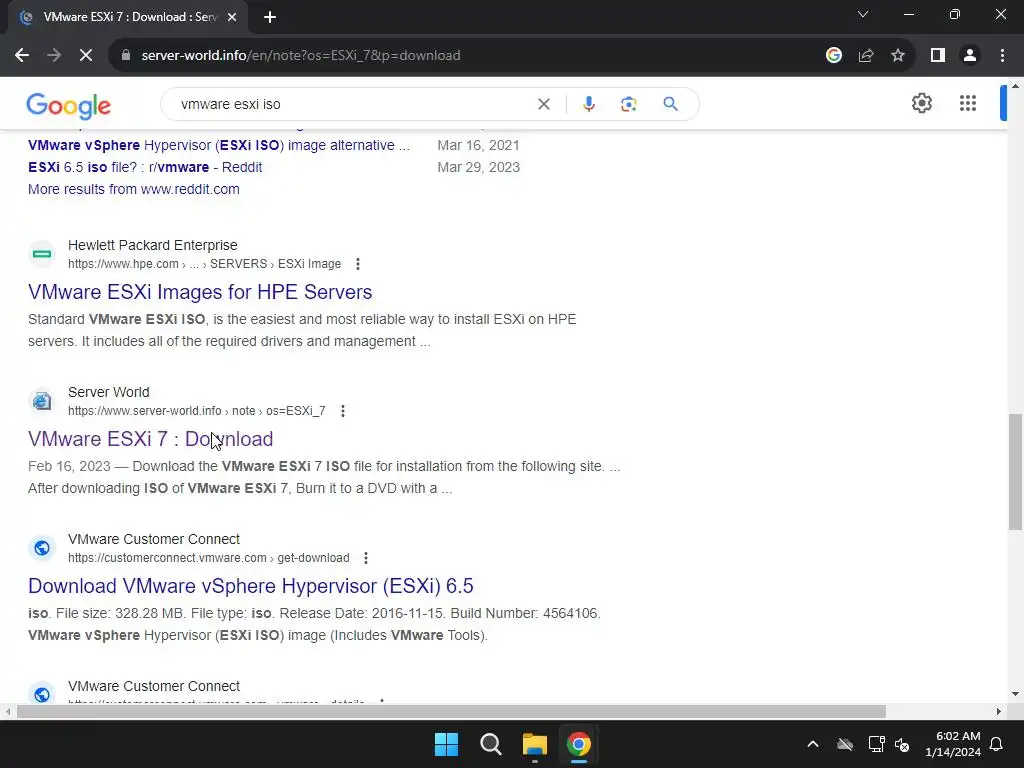This screenshot has width=1024, height=768.
Task: Clear the search box with X
Action: click(x=543, y=104)
